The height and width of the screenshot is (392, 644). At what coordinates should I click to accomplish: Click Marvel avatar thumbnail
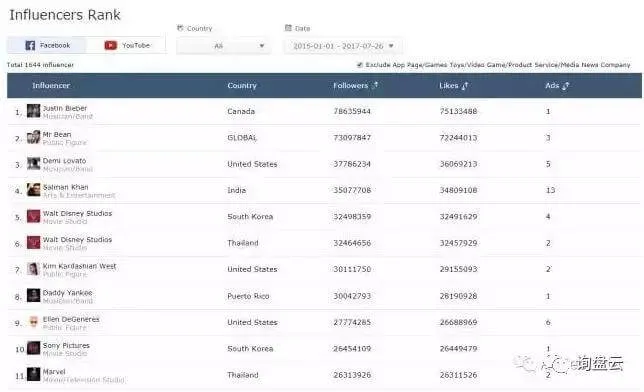(34, 374)
